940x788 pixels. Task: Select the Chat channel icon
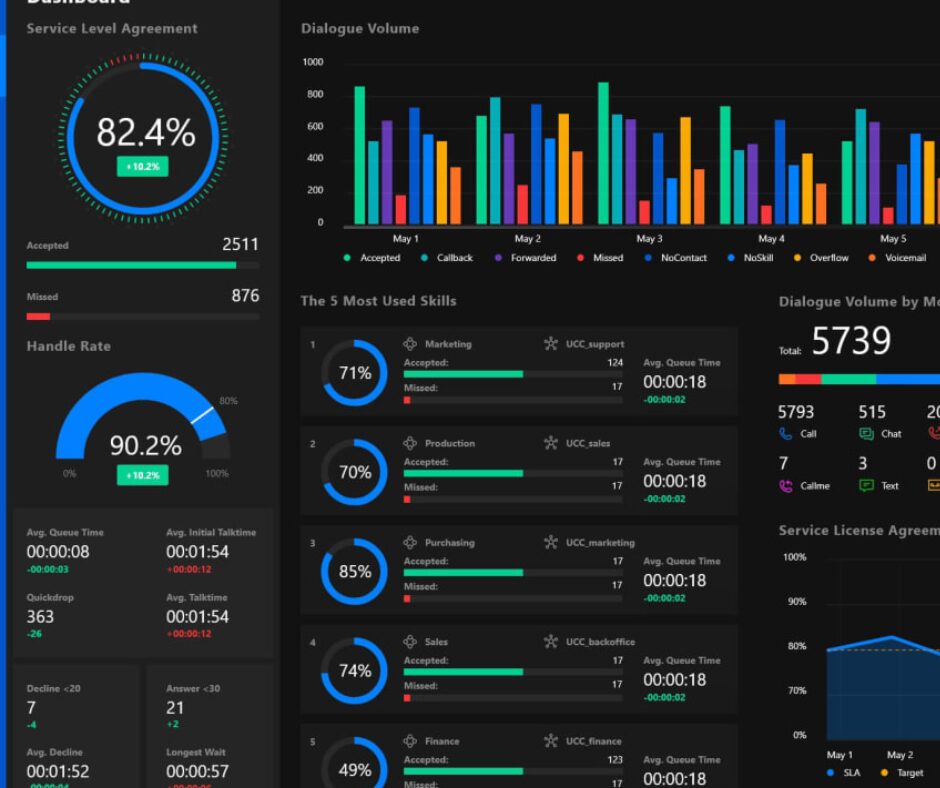[866, 434]
